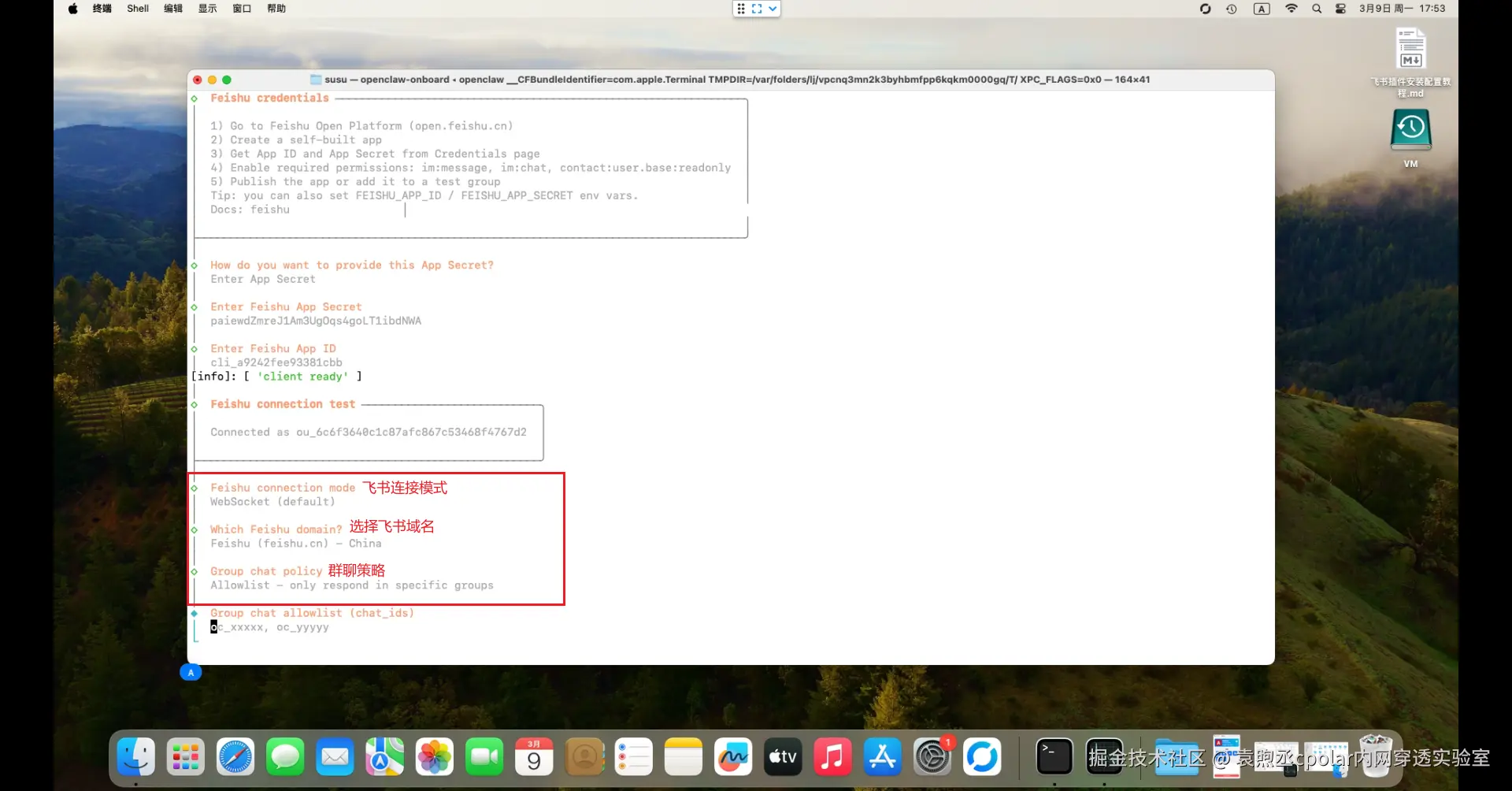The width and height of the screenshot is (1512, 791).
Task: Click the "[info]: [ 'client ready' ]" log line
Action: pyautogui.click(x=276, y=377)
